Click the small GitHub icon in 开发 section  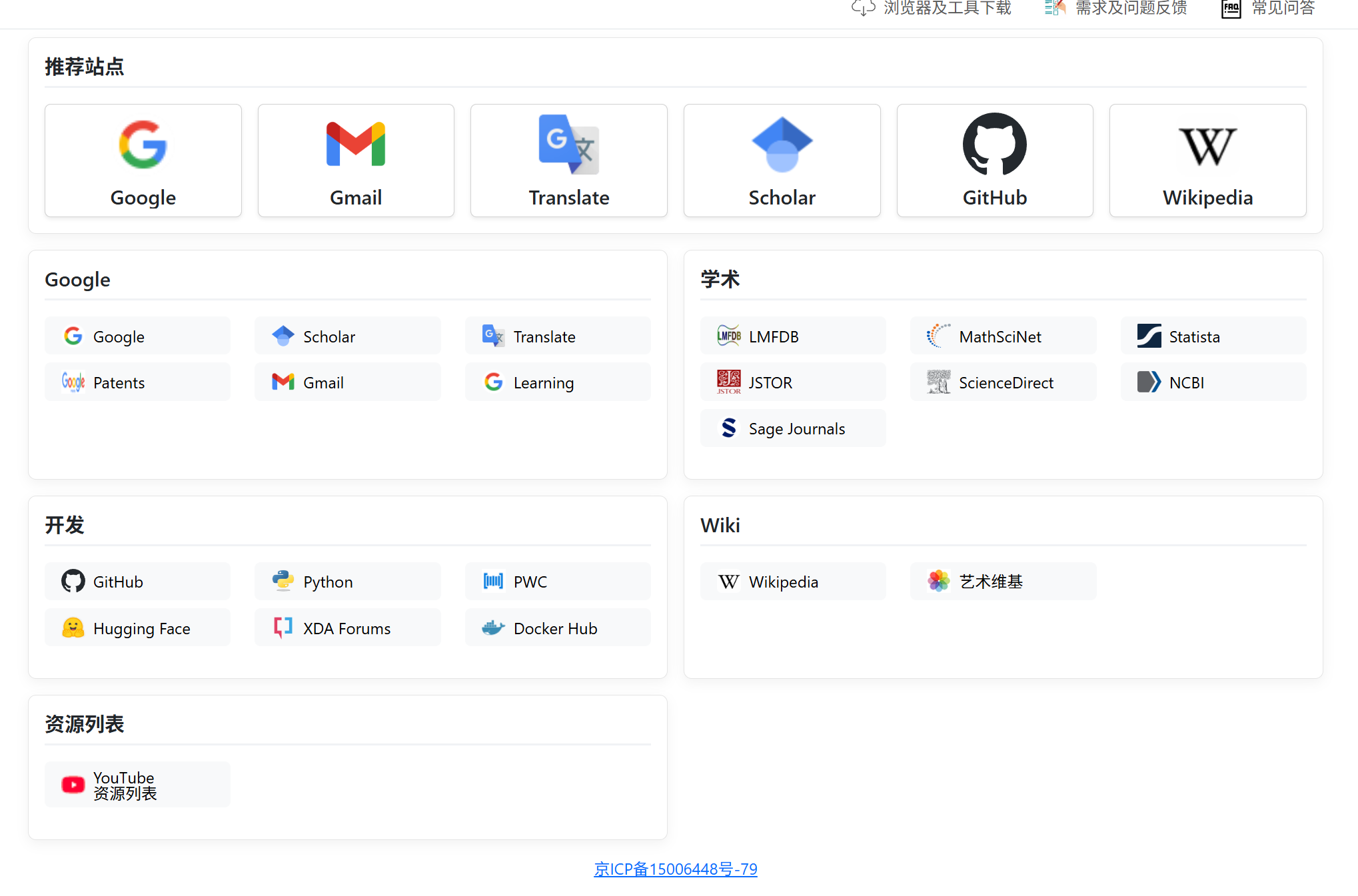point(73,581)
